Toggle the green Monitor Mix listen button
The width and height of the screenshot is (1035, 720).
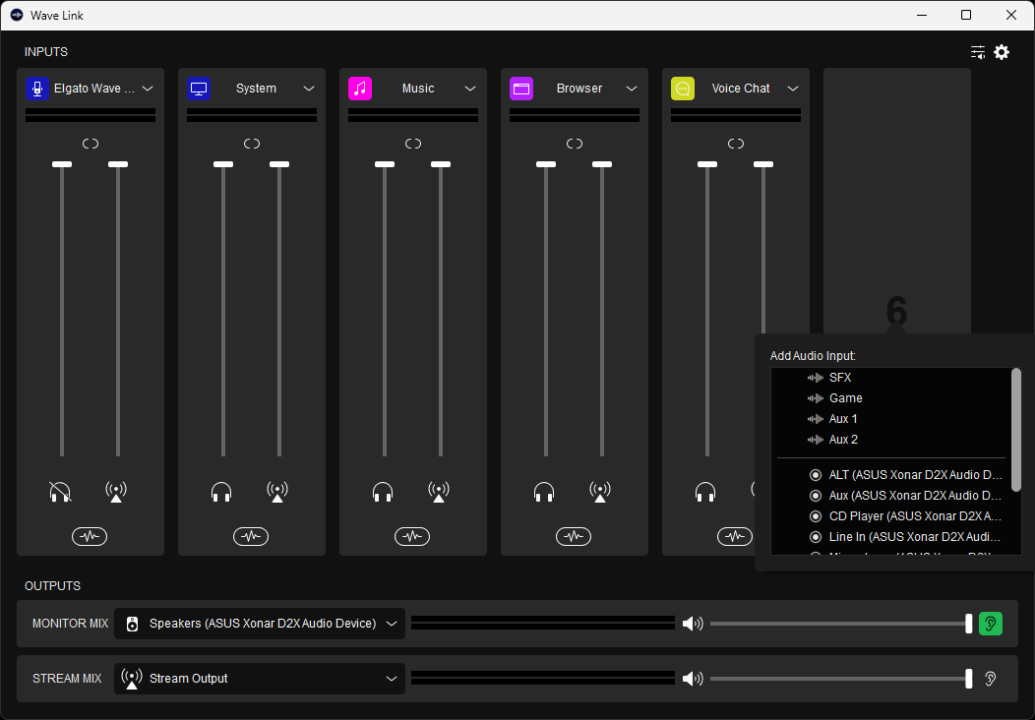pyautogui.click(x=990, y=624)
